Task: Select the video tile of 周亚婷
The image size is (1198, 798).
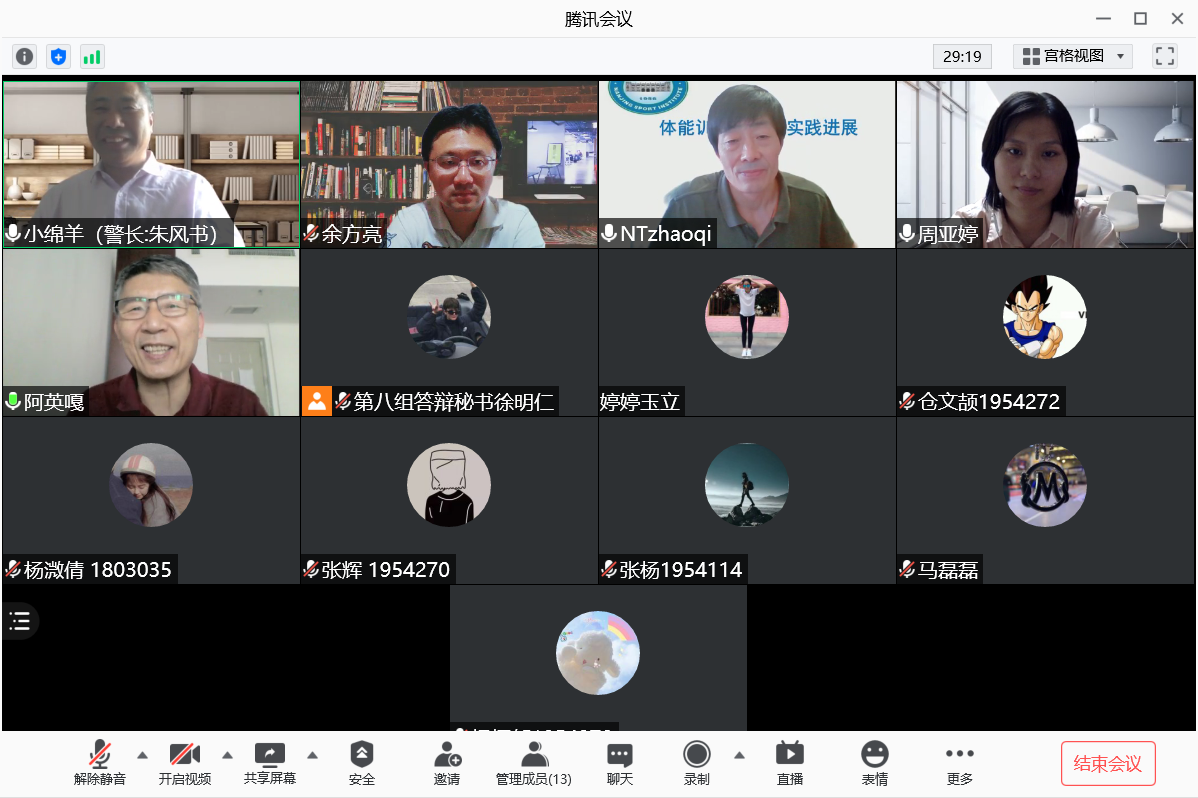Action: 1045,164
